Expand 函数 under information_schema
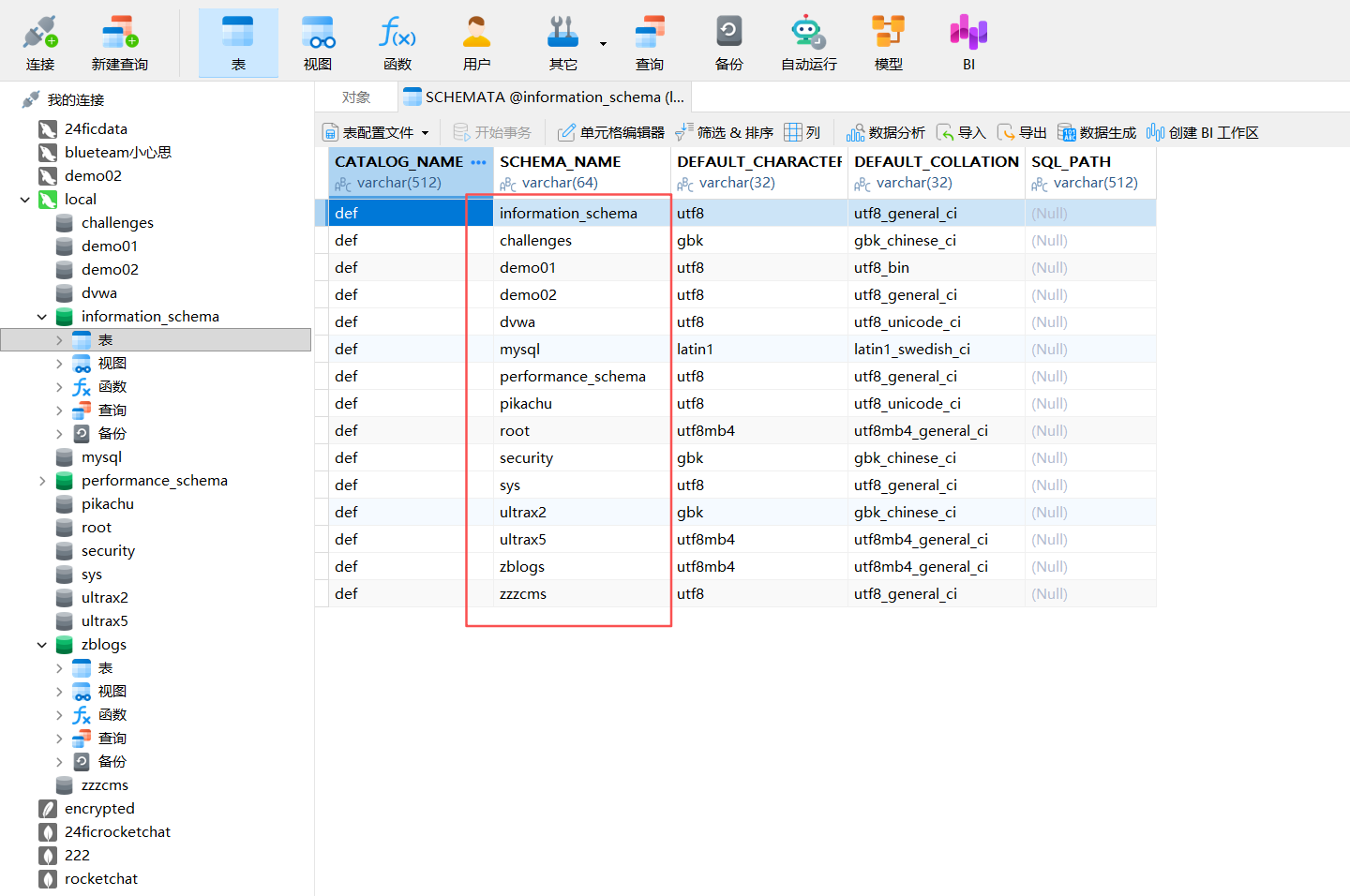 tap(59, 387)
